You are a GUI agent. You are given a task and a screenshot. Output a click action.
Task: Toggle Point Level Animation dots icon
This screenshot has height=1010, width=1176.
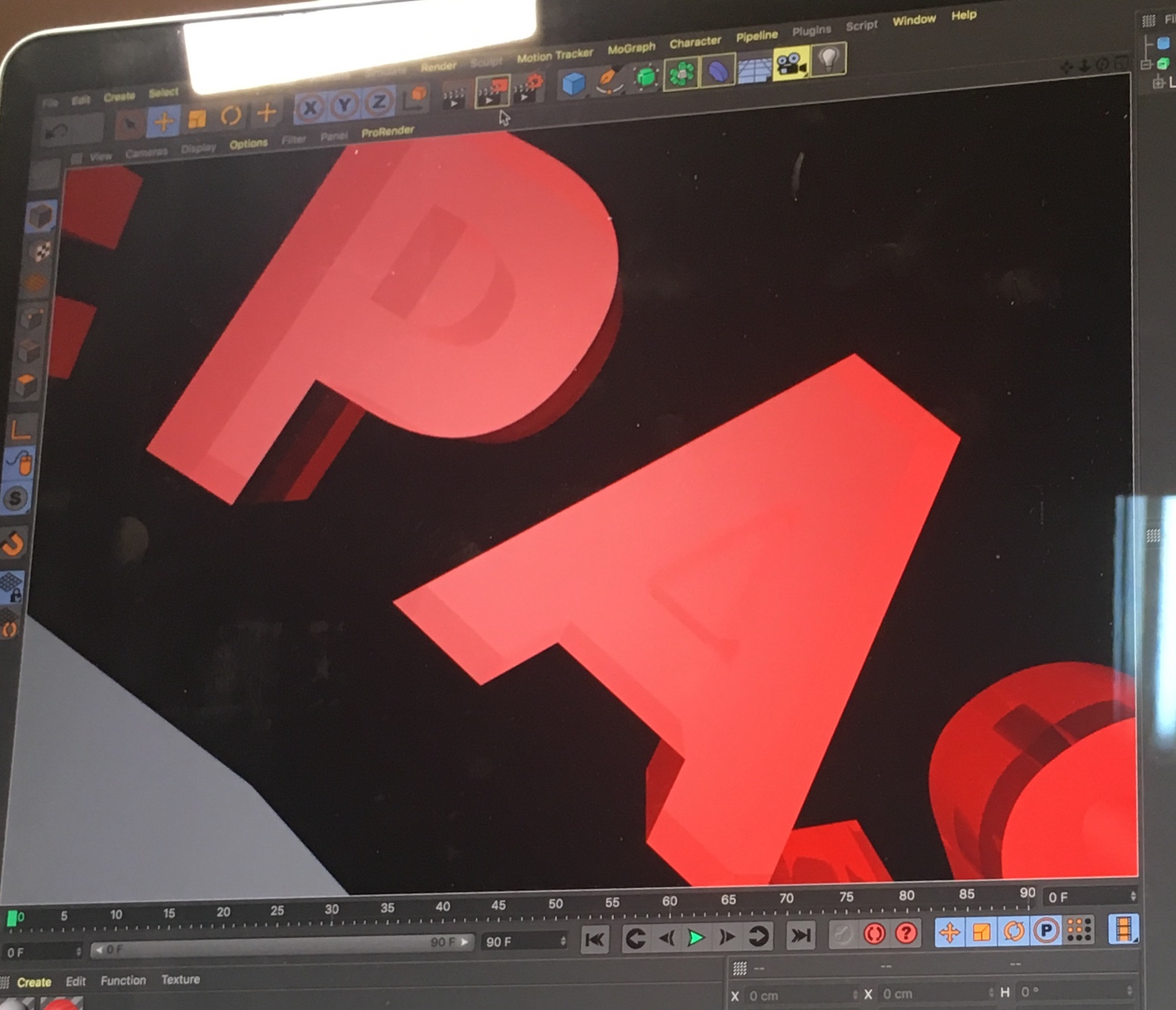coord(1079,929)
